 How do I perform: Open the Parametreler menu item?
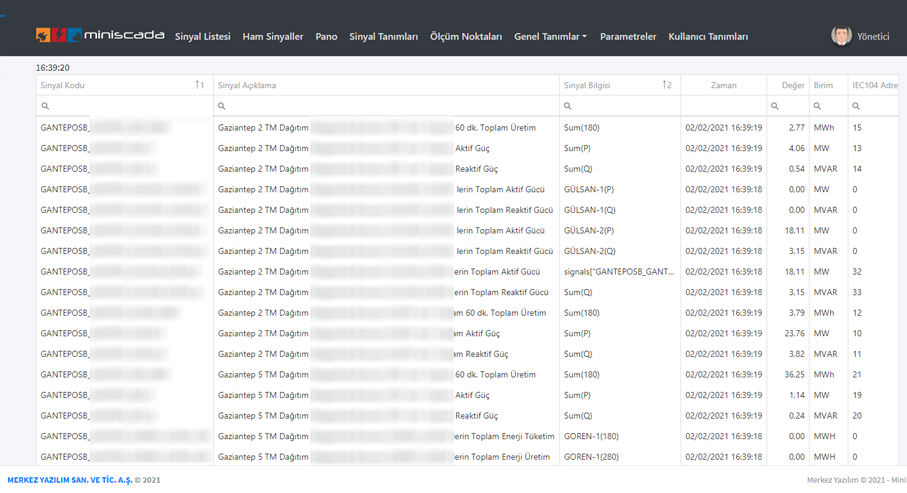click(628, 37)
